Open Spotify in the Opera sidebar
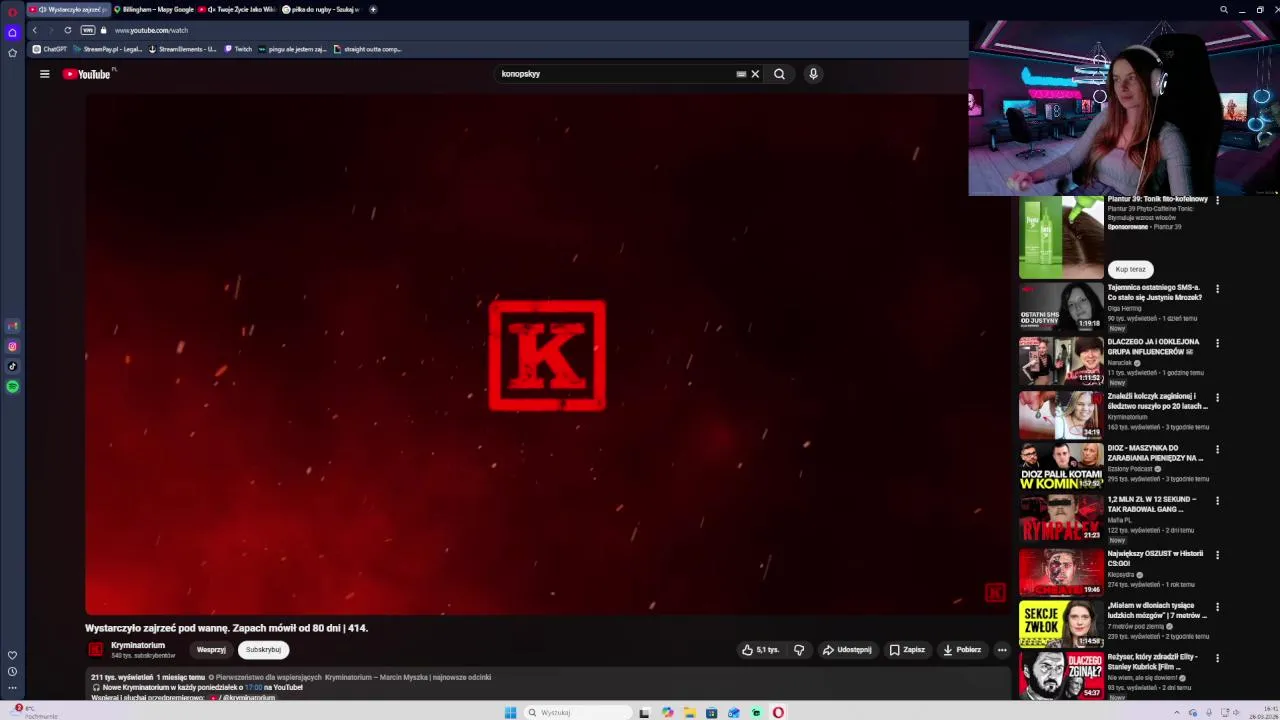This screenshot has height=720, width=1280. coord(12,386)
